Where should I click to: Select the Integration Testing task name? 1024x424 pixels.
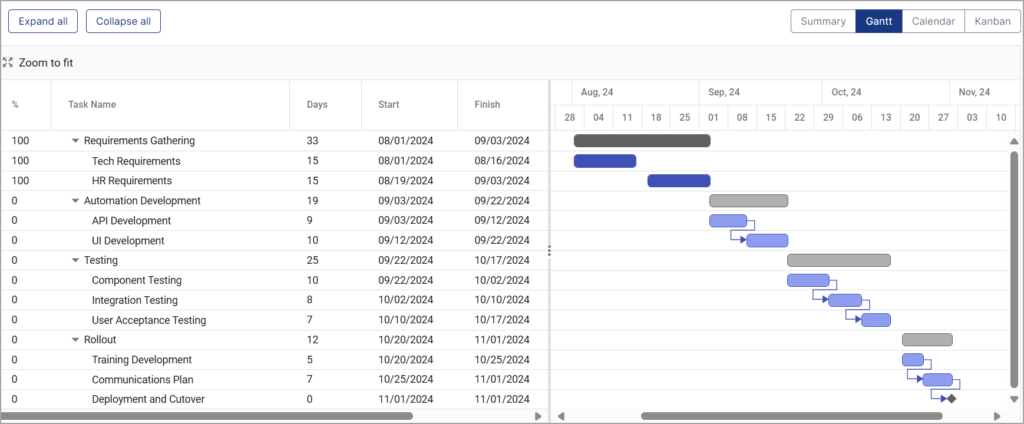(x=135, y=301)
